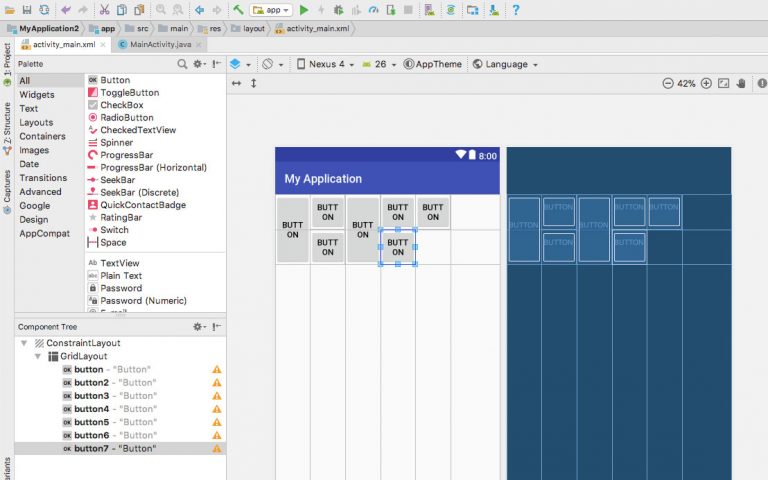Screen dimensions: 768x480
Task: Navigate Back with blue left arrow
Action: pyautogui.click(x=199, y=10)
